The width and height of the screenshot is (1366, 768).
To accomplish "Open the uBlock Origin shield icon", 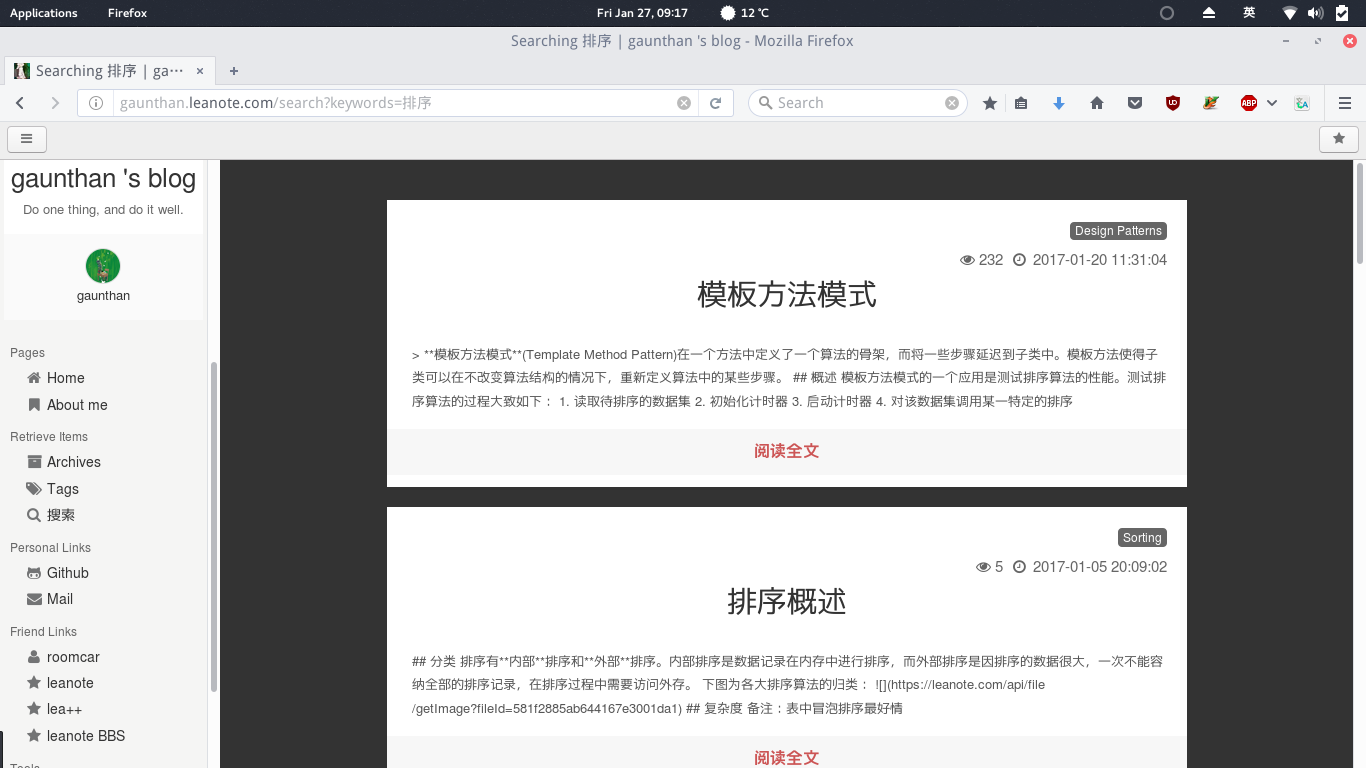I will [1173, 103].
